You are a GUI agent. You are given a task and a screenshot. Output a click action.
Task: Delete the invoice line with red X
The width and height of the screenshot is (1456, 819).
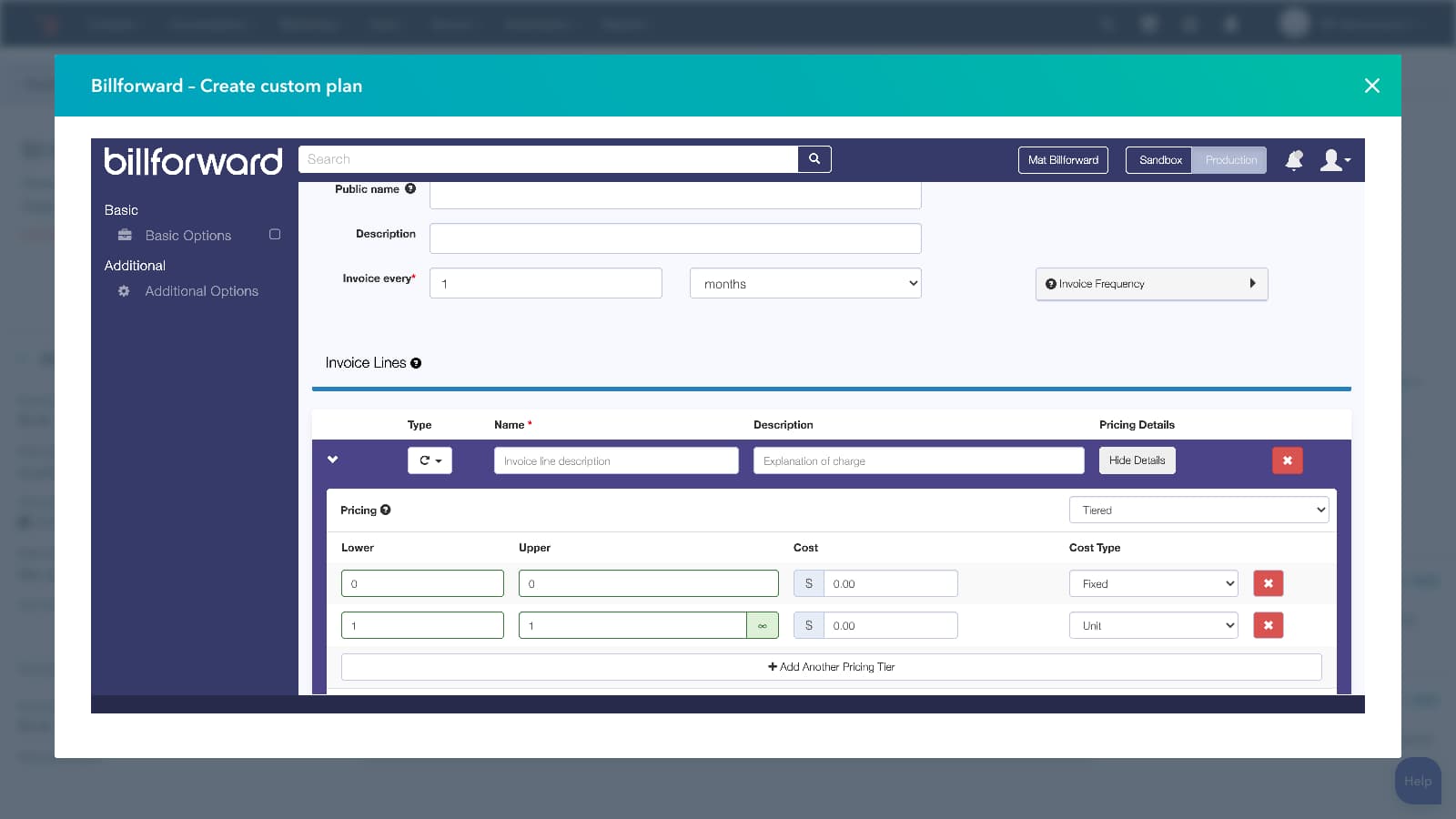click(1287, 460)
